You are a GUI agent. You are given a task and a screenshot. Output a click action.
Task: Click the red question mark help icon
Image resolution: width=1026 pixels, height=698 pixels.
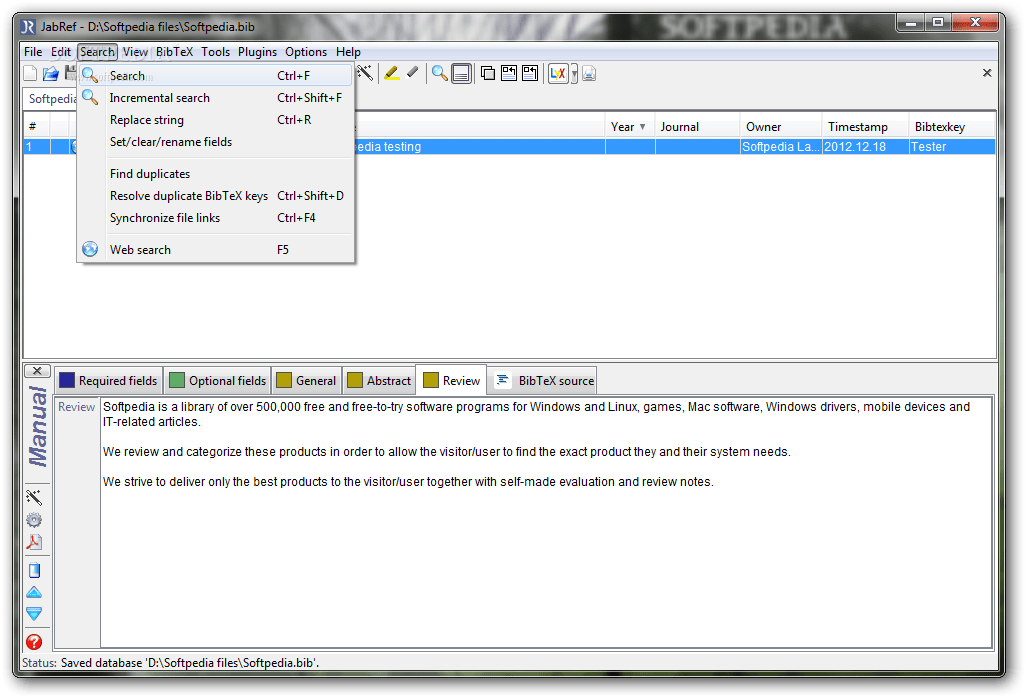coord(34,642)
